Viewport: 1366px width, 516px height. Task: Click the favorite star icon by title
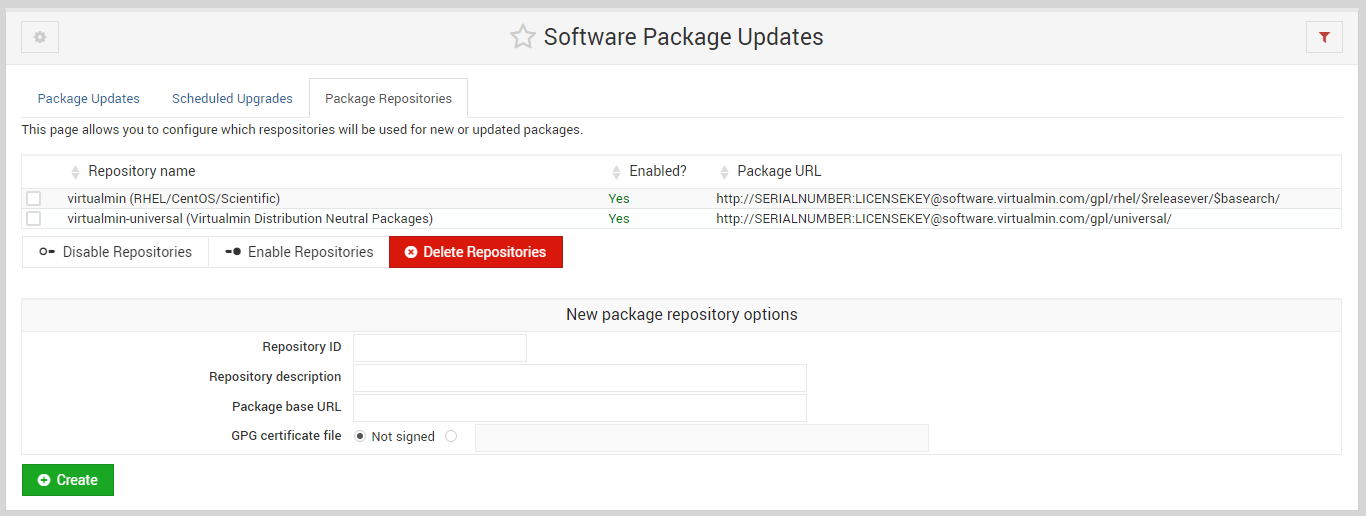522,37
